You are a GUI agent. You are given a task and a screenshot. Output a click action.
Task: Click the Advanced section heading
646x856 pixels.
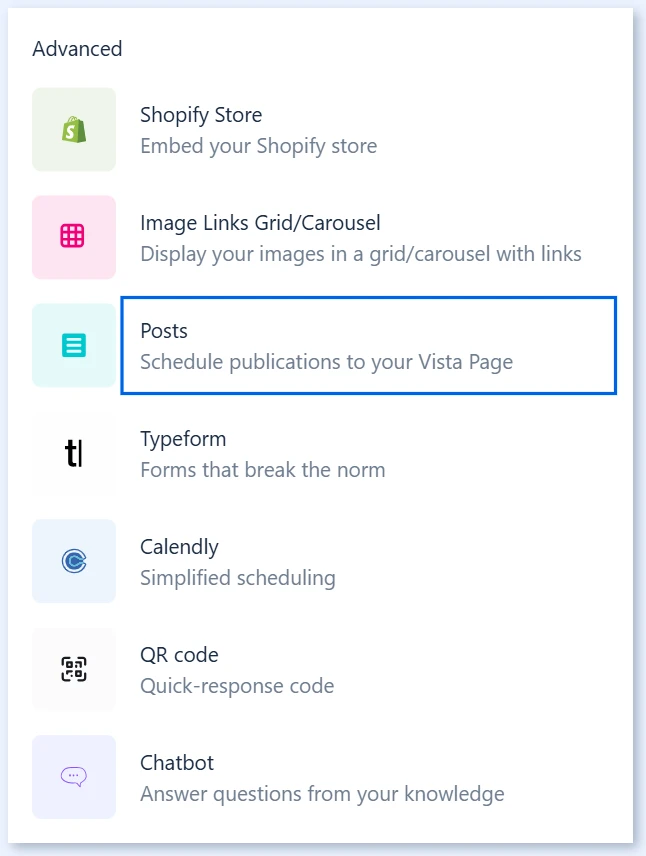pos(77,49)
